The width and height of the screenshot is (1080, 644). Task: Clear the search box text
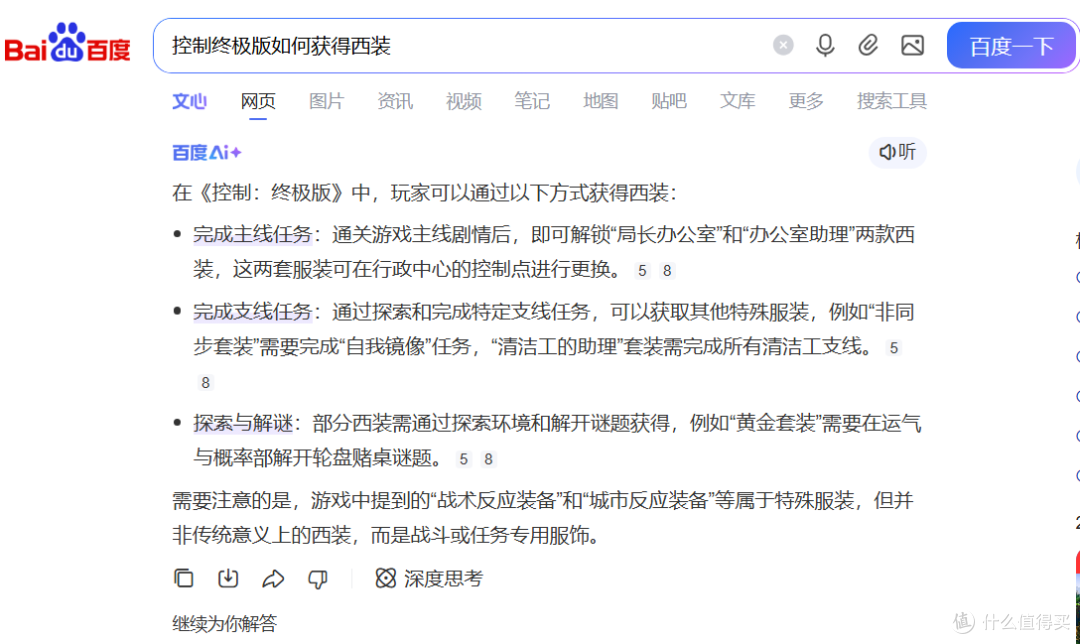click(x=782, y=45)
